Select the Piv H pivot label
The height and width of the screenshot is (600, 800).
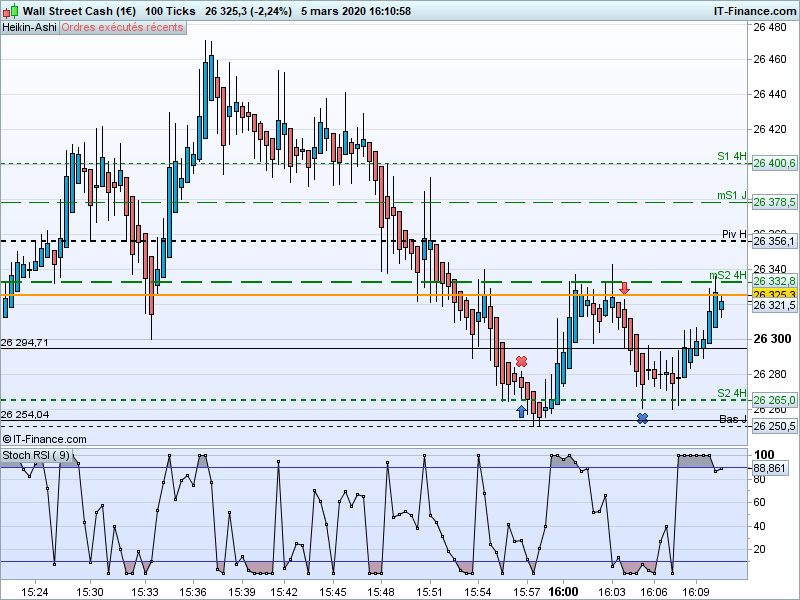(x=734, y=234)
